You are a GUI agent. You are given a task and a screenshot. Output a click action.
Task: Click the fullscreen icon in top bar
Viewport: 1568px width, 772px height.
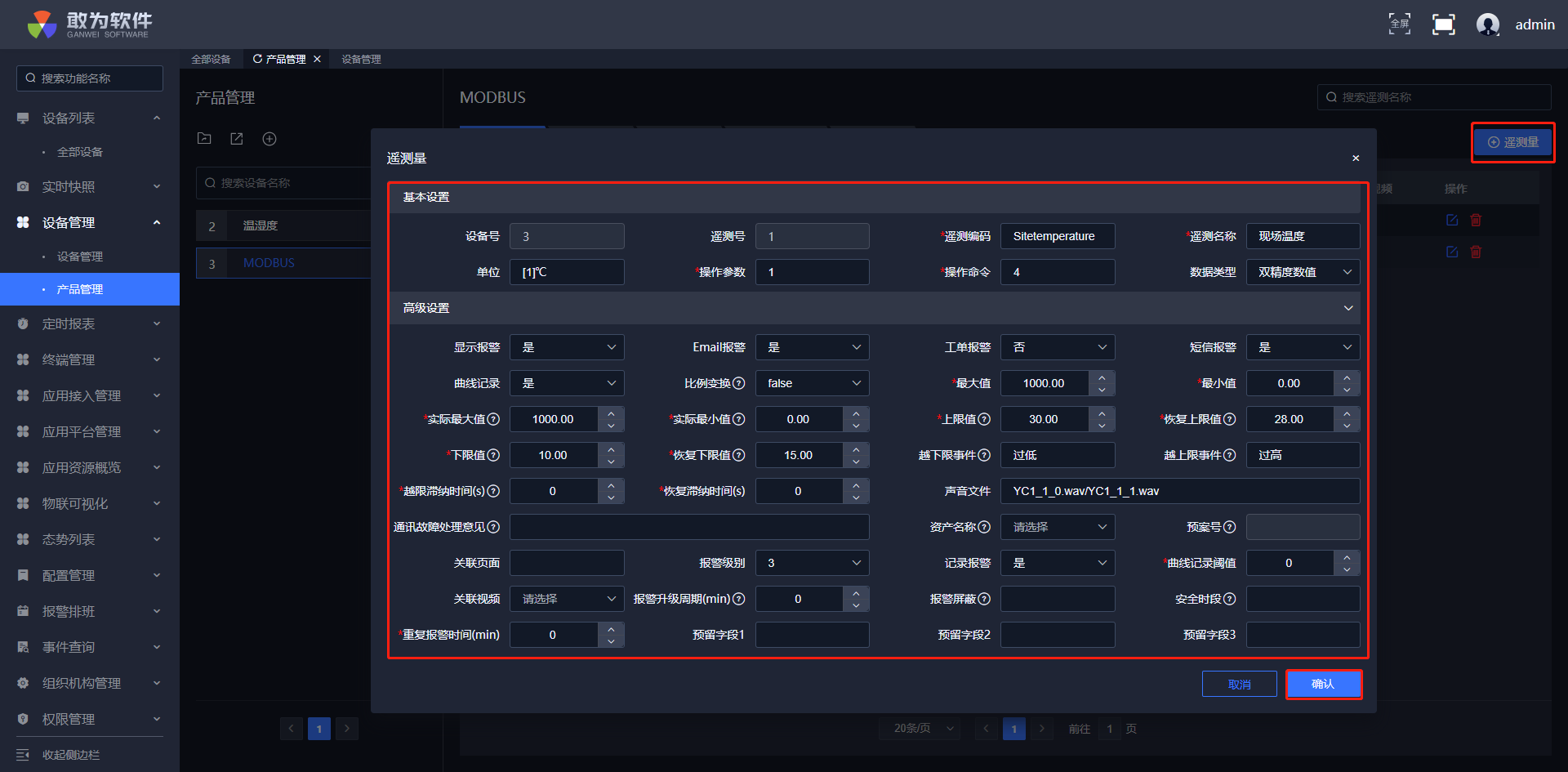pos(1443,25)
